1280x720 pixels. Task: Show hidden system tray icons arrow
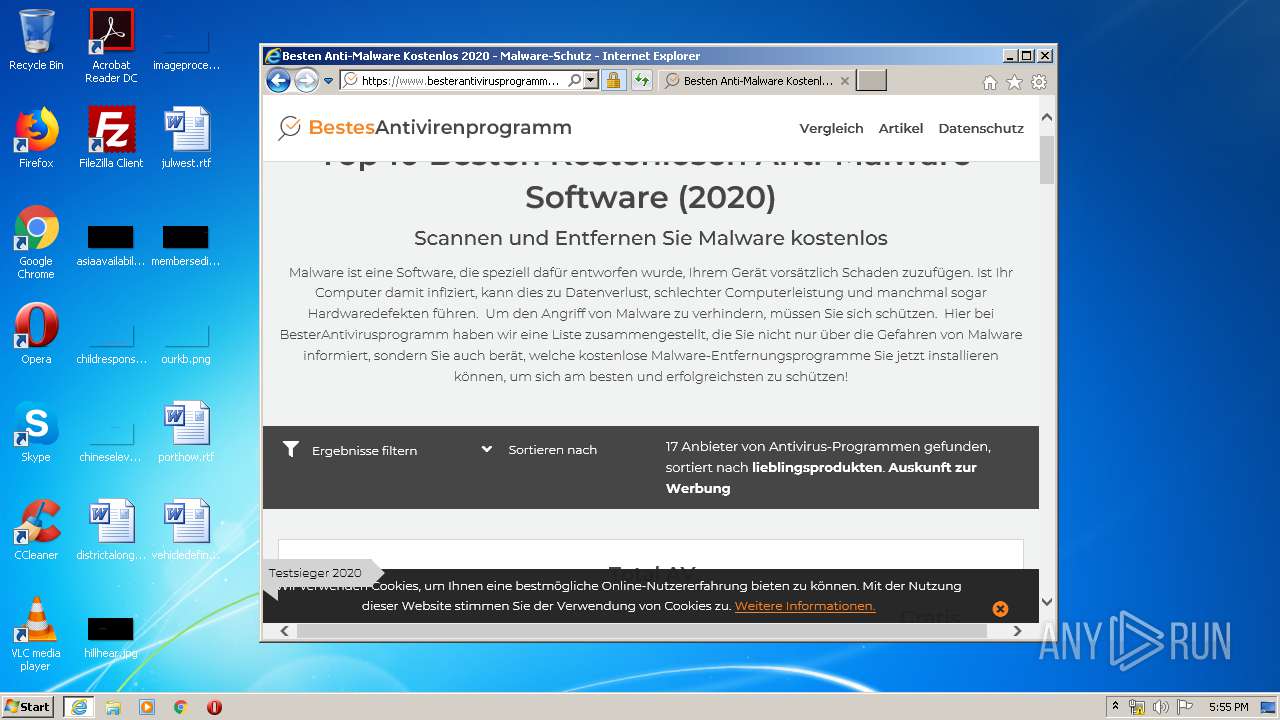(x=1115, y=707)
